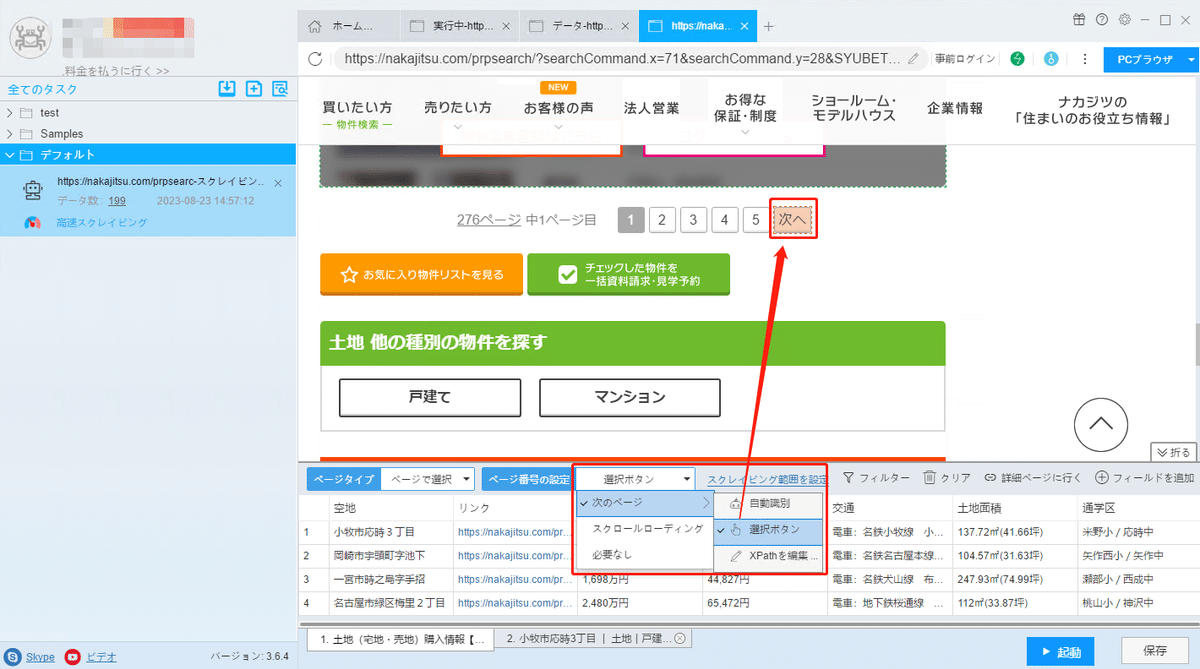1200x669 pixels.
Task: Click the search tasks icon in sidebar
Action: click(280, 89)
